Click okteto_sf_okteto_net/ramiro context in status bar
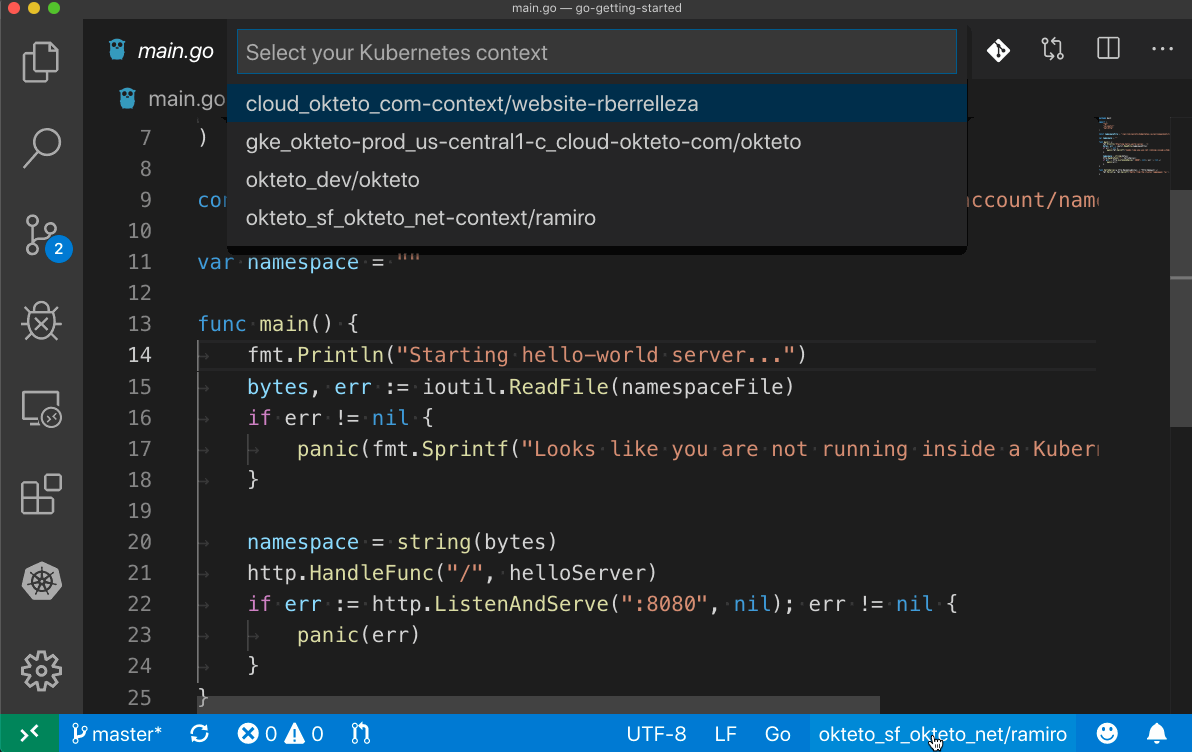The image size is (1192, 752). click(943, 734)
